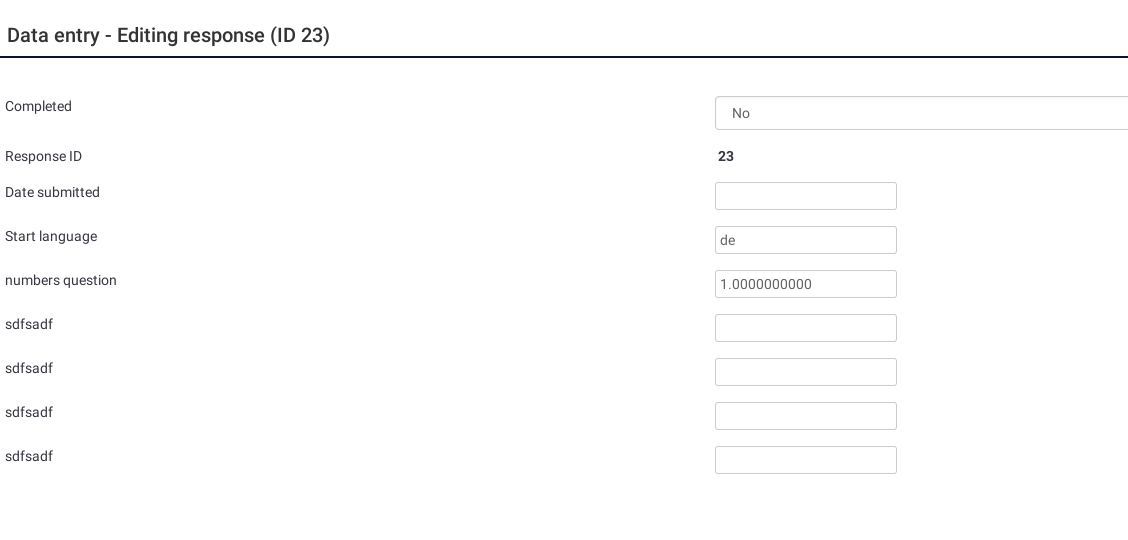Click the Start language label

(51, 236)
